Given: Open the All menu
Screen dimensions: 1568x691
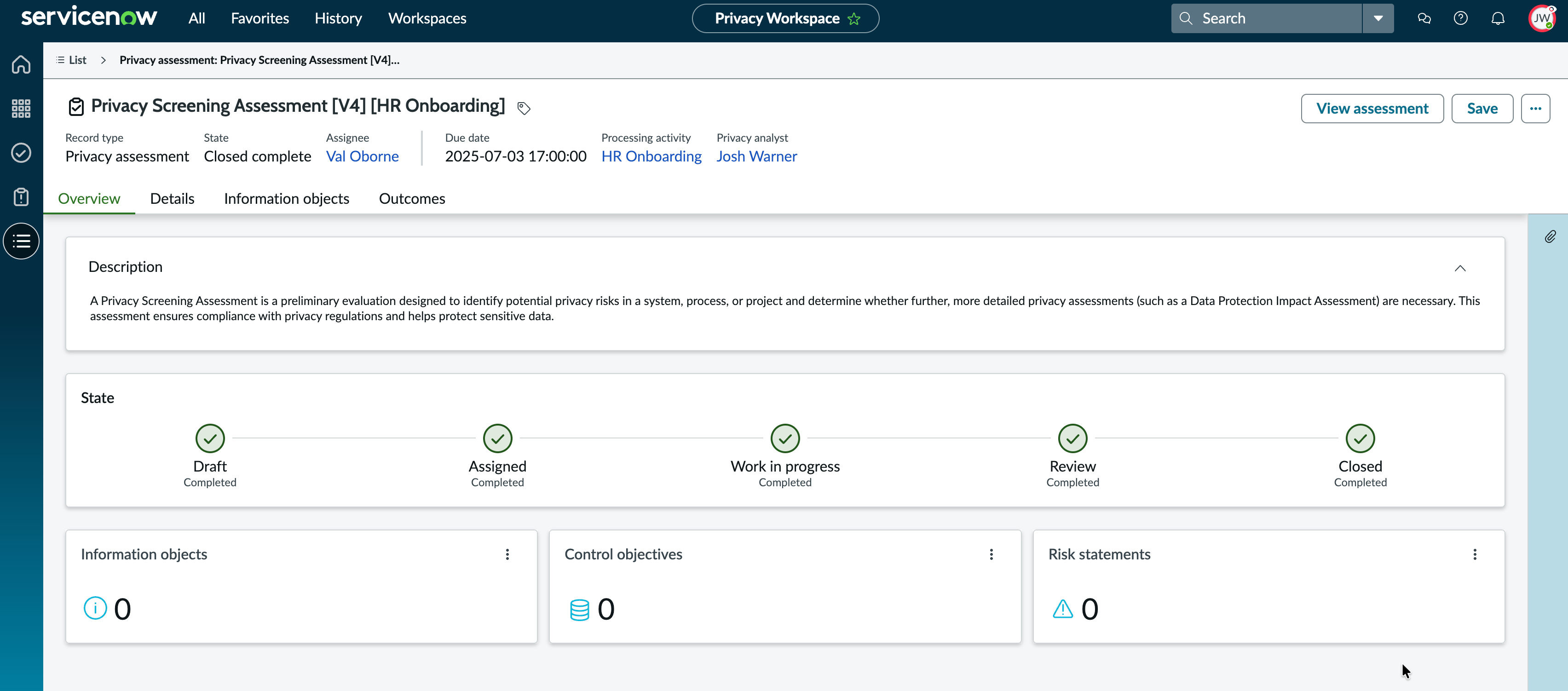Looking at the screenshot, I should pos(196,18).
